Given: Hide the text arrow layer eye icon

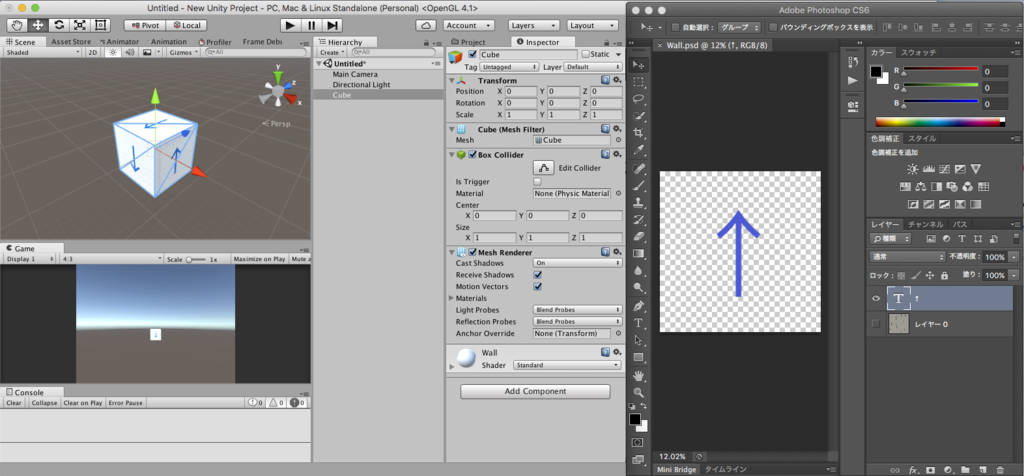Looking at the screenshot, I should pyautogui.click(x=876, y=298).
